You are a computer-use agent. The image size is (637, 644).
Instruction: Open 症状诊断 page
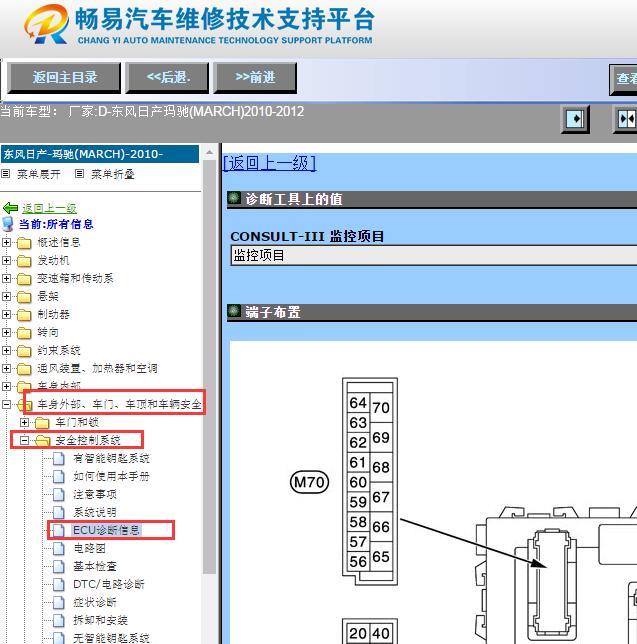95,602
